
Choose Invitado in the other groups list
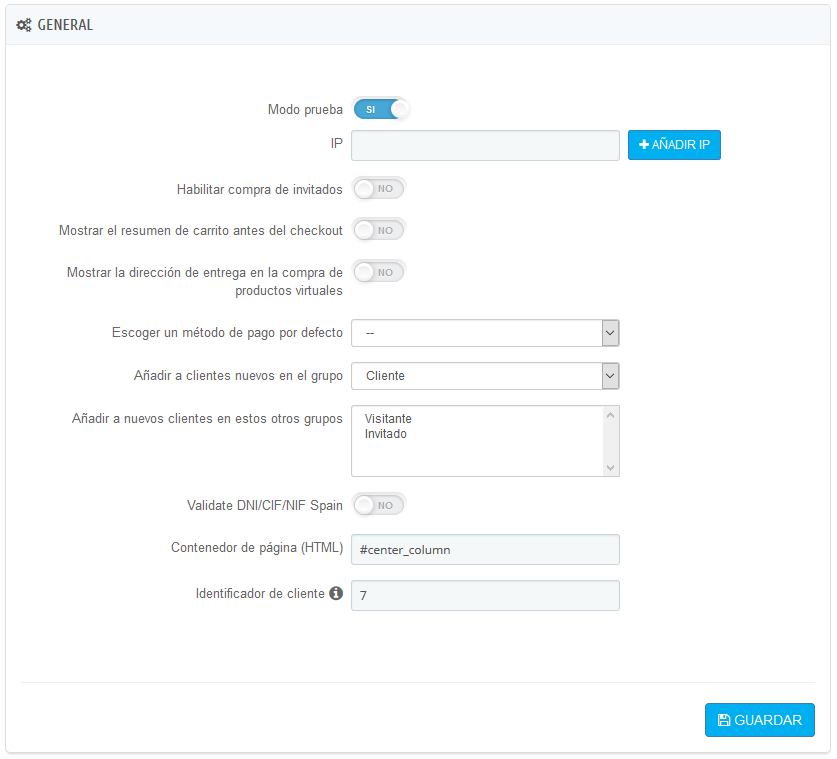[x=386, y=434]
